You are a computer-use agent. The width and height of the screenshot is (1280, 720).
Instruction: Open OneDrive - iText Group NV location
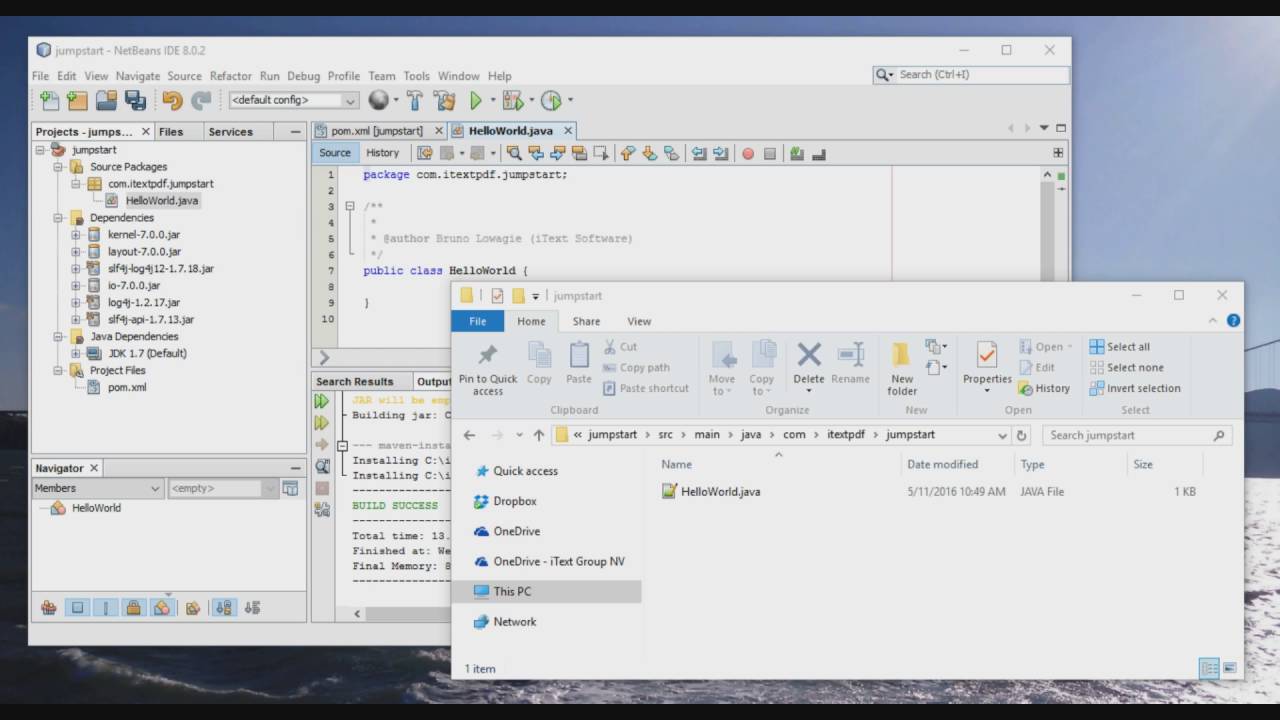(x=549, y=561)
